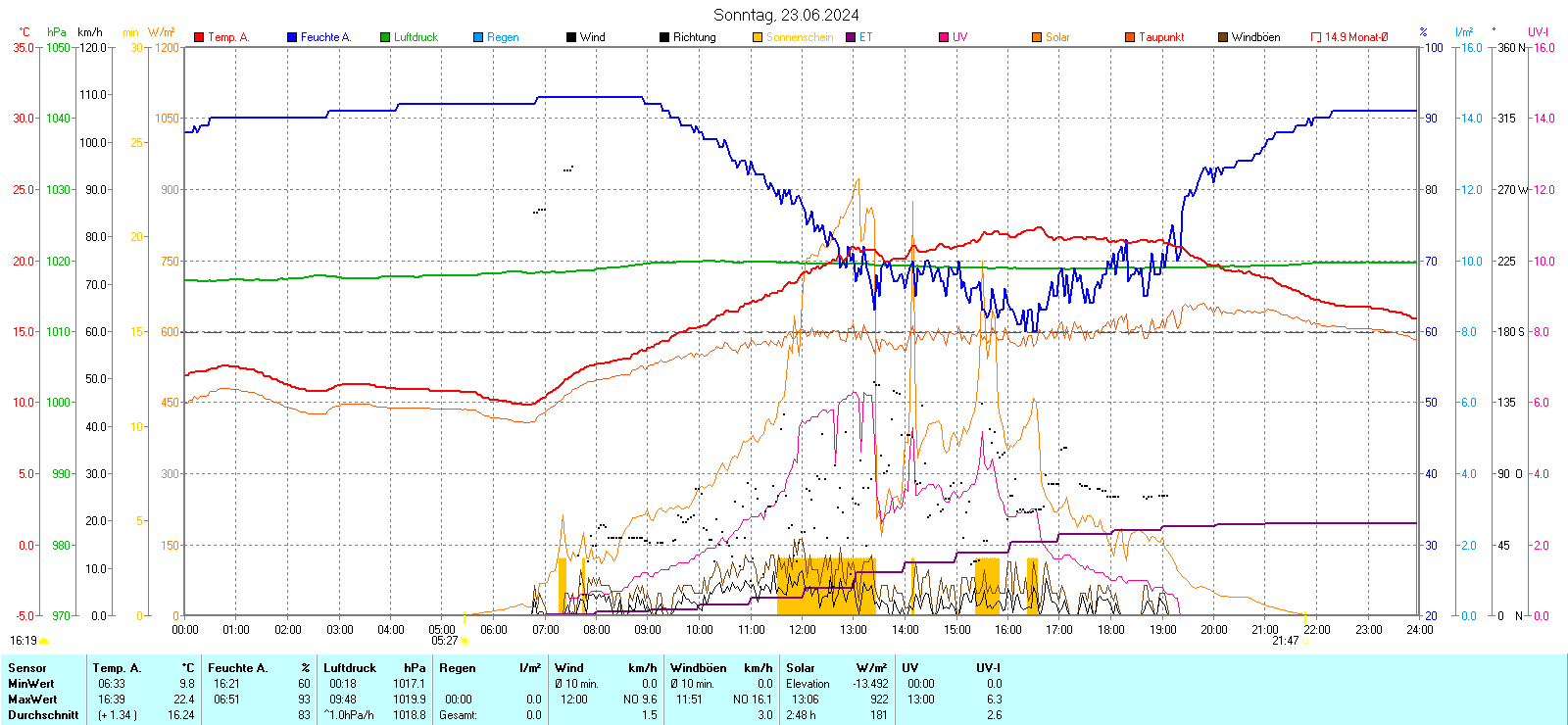Click the Solar legend label
Viewport: 1568px width, 725px height.
click(x=1057, y=37)
